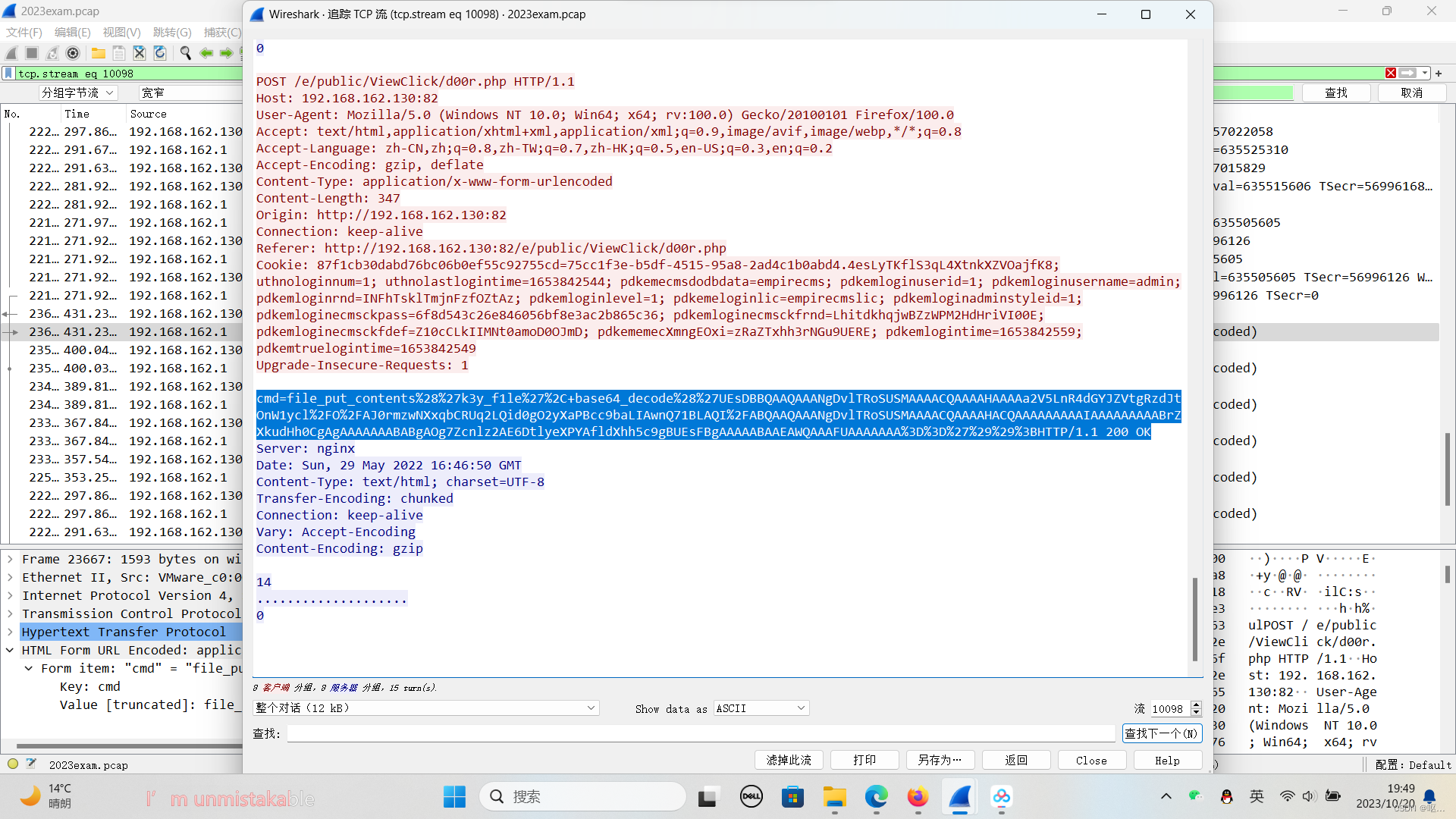Expand the Hypertext Transfer Protocol tree item
This screenshot has width=1456, height=819.
pos(10,632)
